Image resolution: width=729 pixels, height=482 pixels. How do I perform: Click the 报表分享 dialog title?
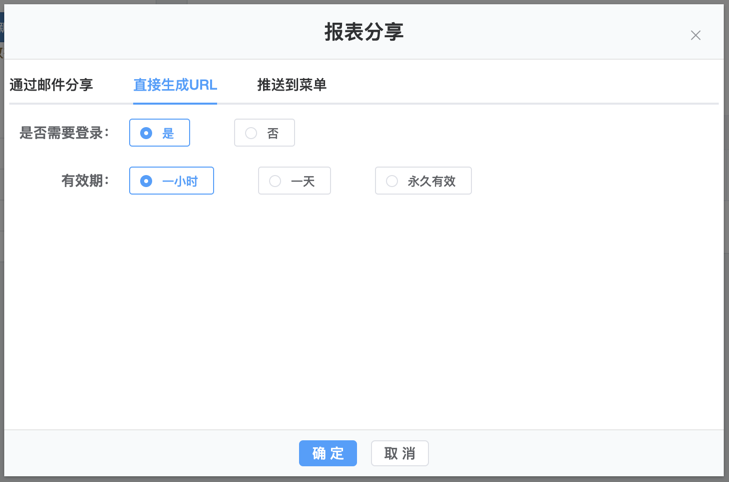coord(364,32)
